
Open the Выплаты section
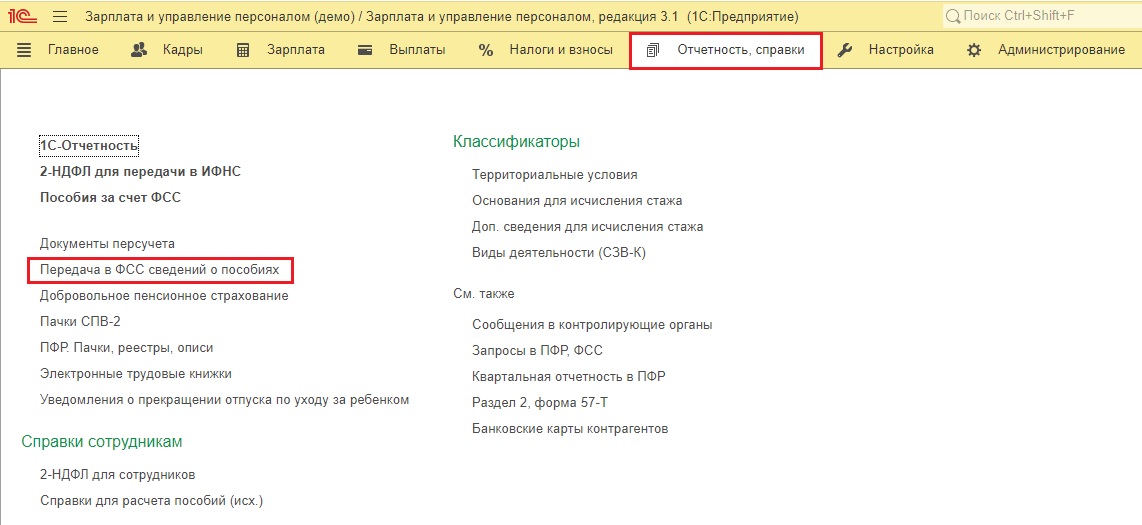click(x=417, y=50)
